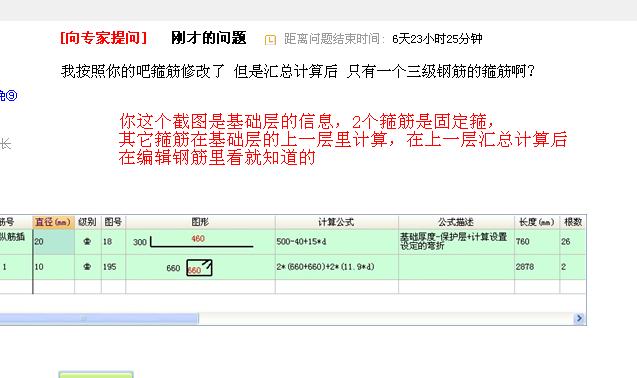Click the stirrup shape diagram with 660
This screenshot has height=378, width=637.
pyautogui.click(x=199, y=268)
